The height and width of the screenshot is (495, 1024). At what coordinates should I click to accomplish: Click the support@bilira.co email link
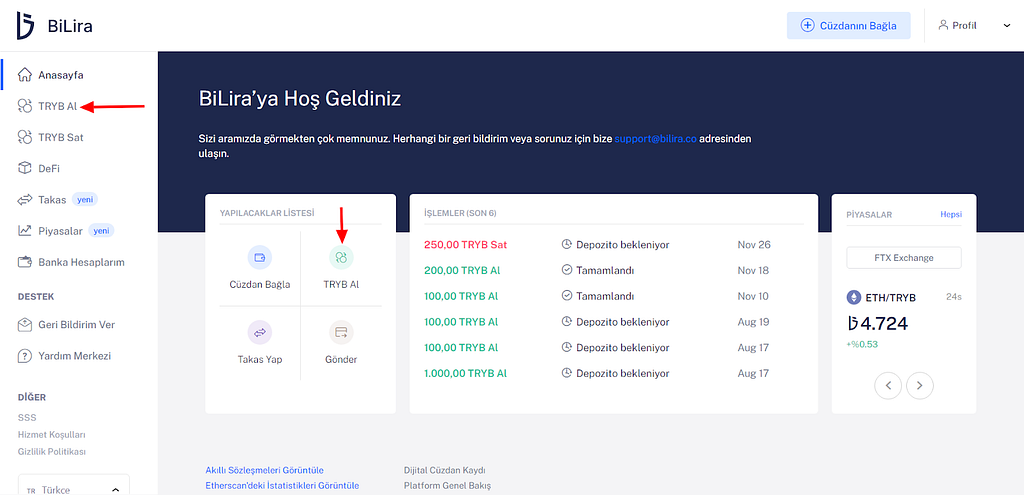[655, 139]
